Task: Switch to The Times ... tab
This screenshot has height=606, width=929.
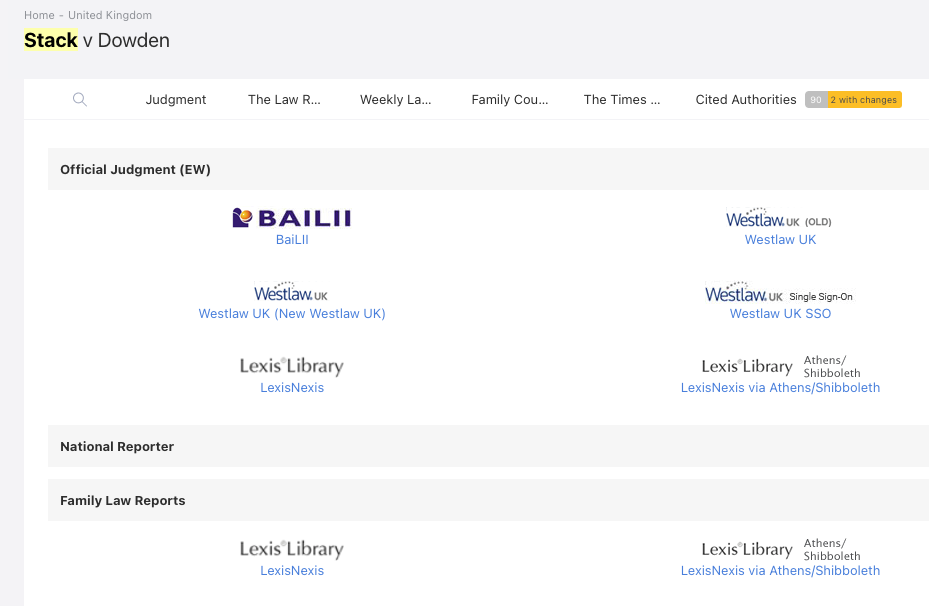Action: tap(622, 100)
